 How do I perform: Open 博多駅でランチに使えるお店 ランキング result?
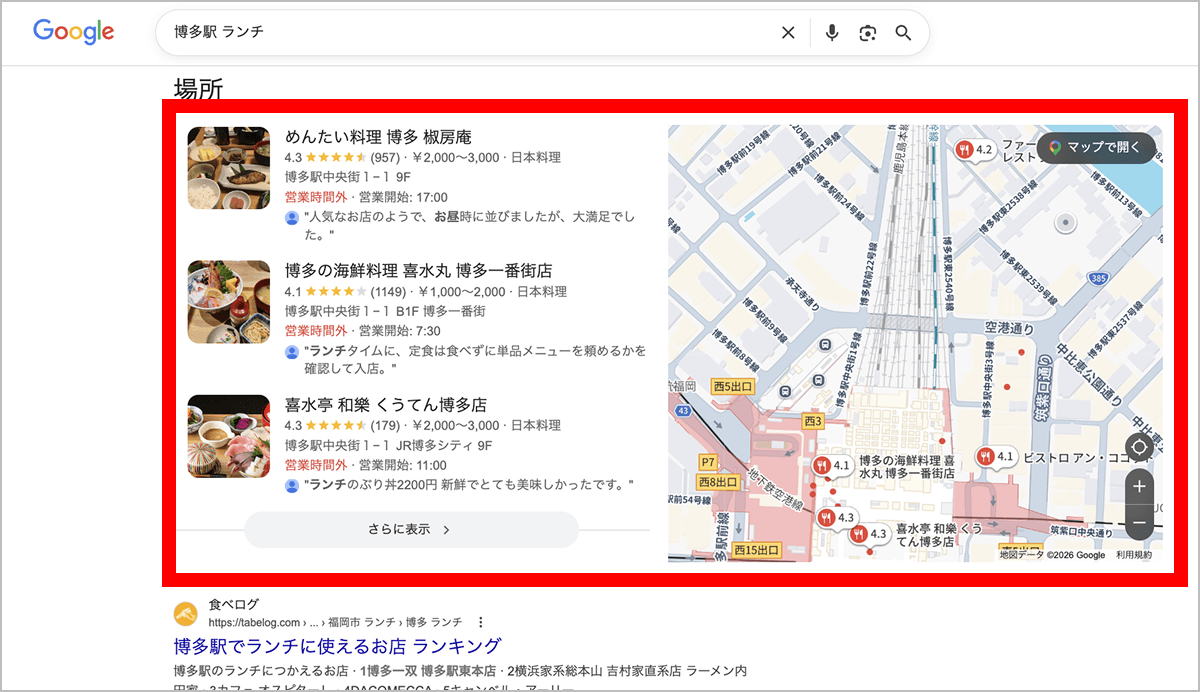pos(337,646)
